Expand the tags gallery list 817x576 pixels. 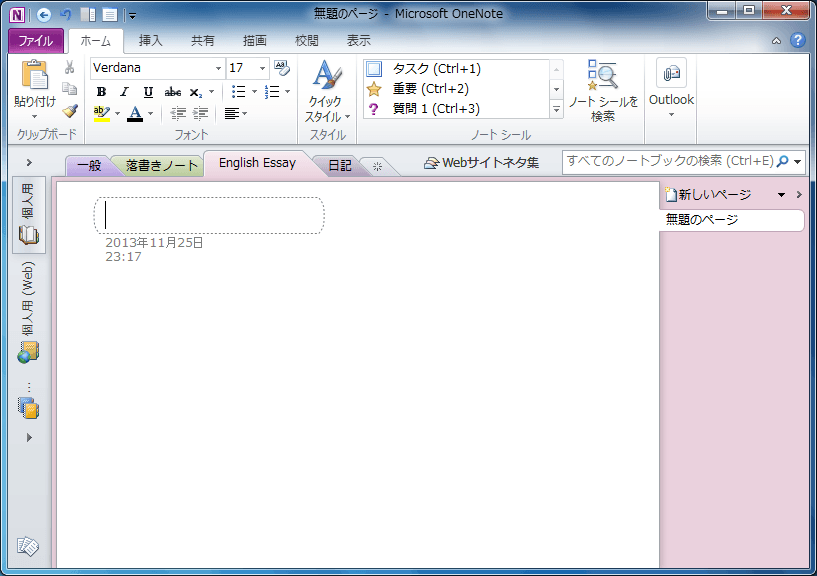coord(556,109)
